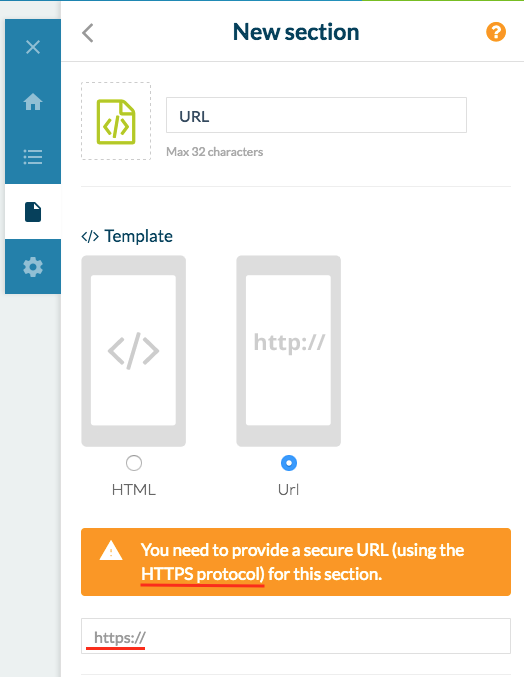Click the HTML template label
This screenshot has height=677, width=524.
134,490
